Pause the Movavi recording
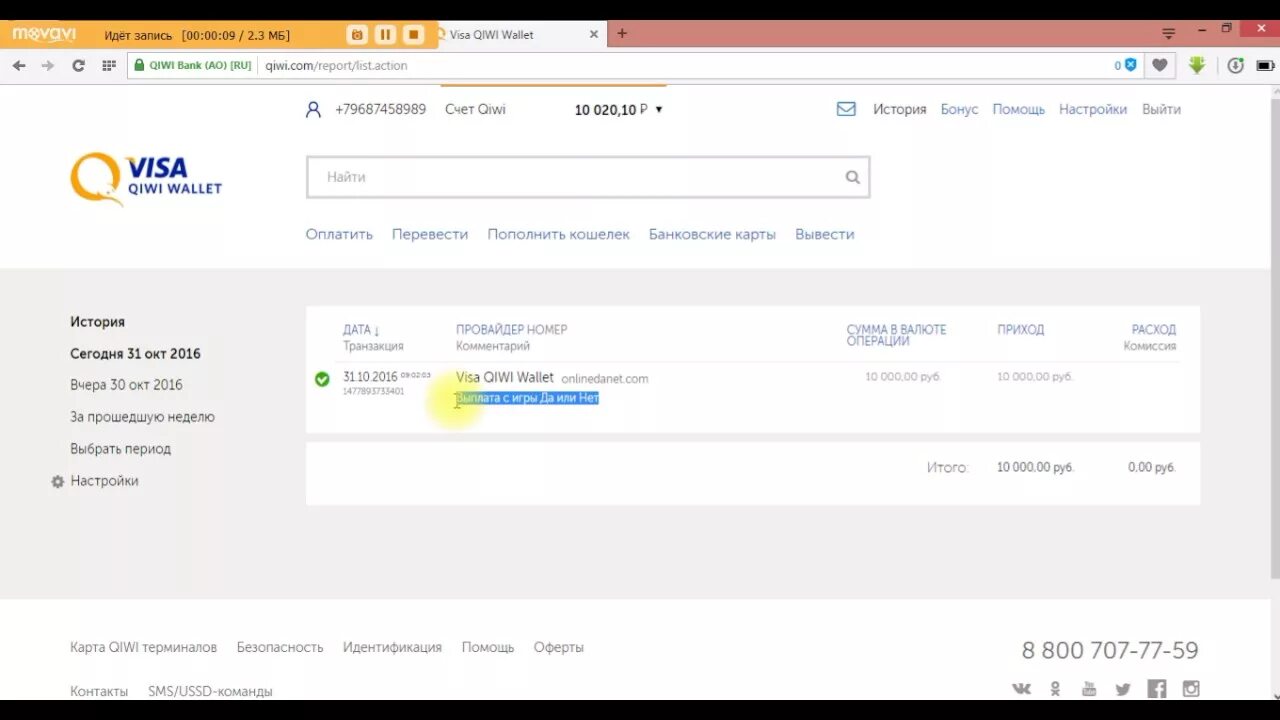Screen dimensions: 1280x720 (x=385, y=35)
